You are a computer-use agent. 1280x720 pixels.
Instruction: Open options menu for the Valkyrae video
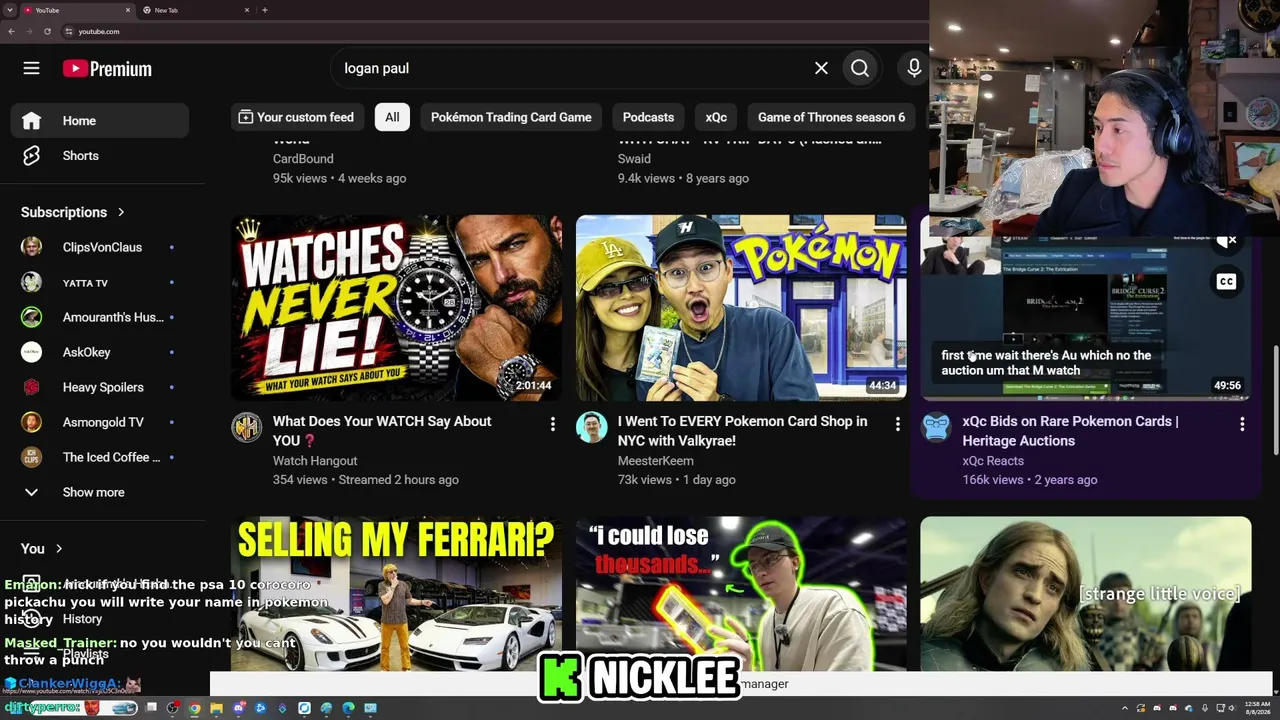(x=897, y=424)
